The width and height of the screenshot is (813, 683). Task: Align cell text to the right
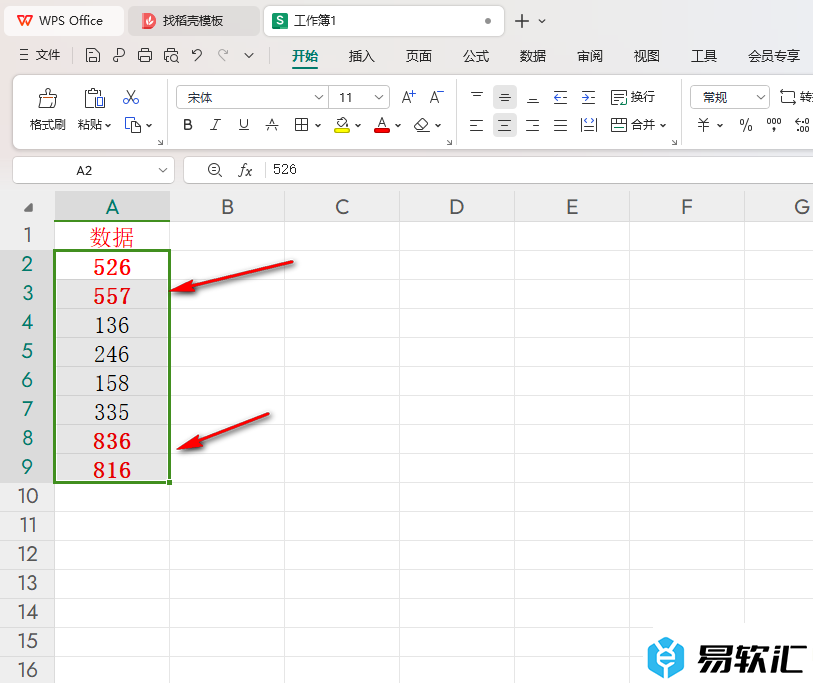point(532,125)
